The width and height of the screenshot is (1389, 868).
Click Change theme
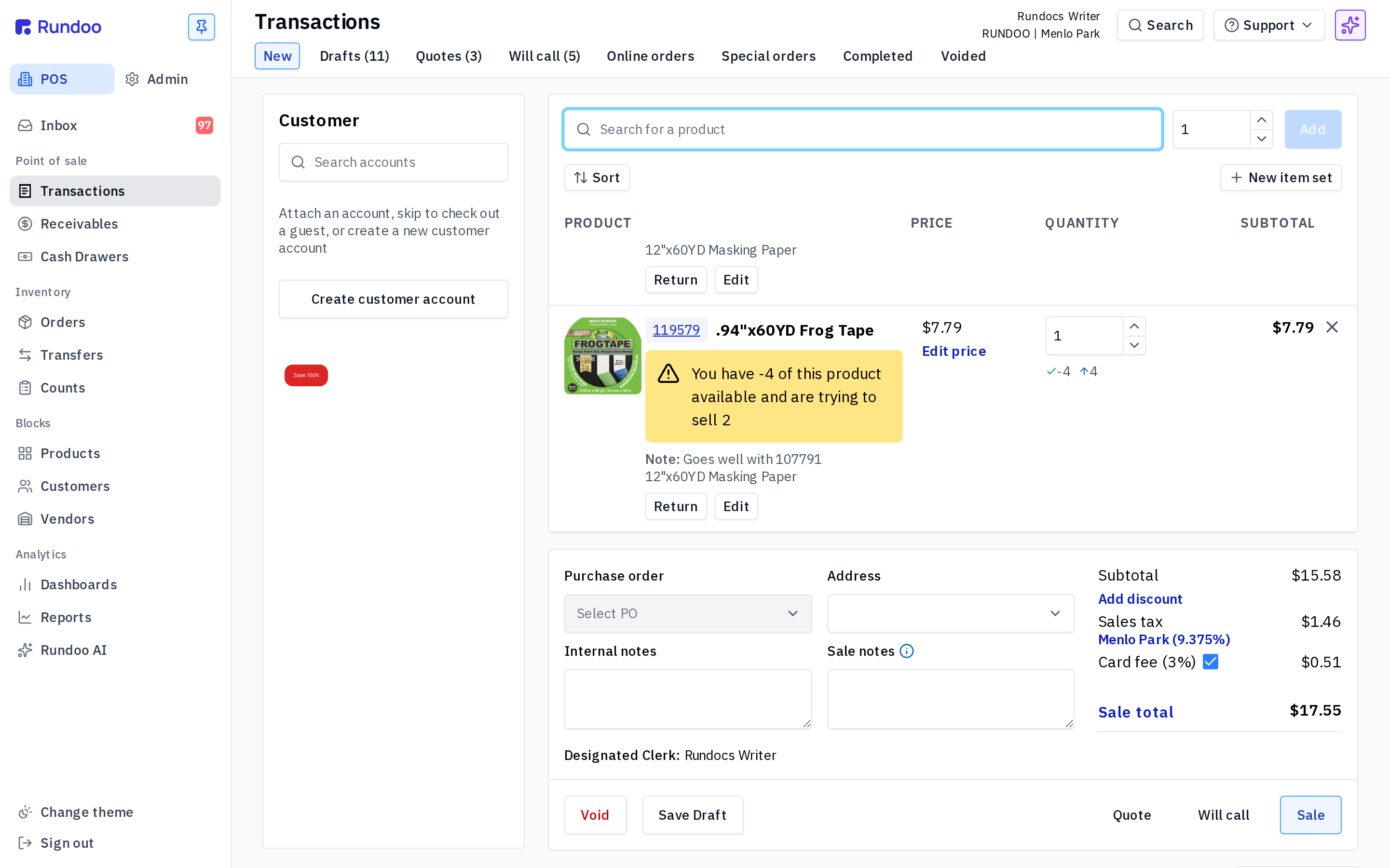pyautogui.click(x=115, y=812)
